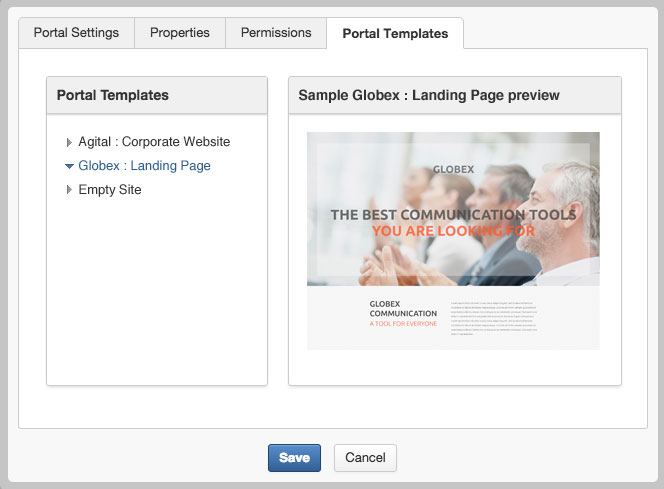Switch to the Portal Settings tab

(x=76, y=33)
